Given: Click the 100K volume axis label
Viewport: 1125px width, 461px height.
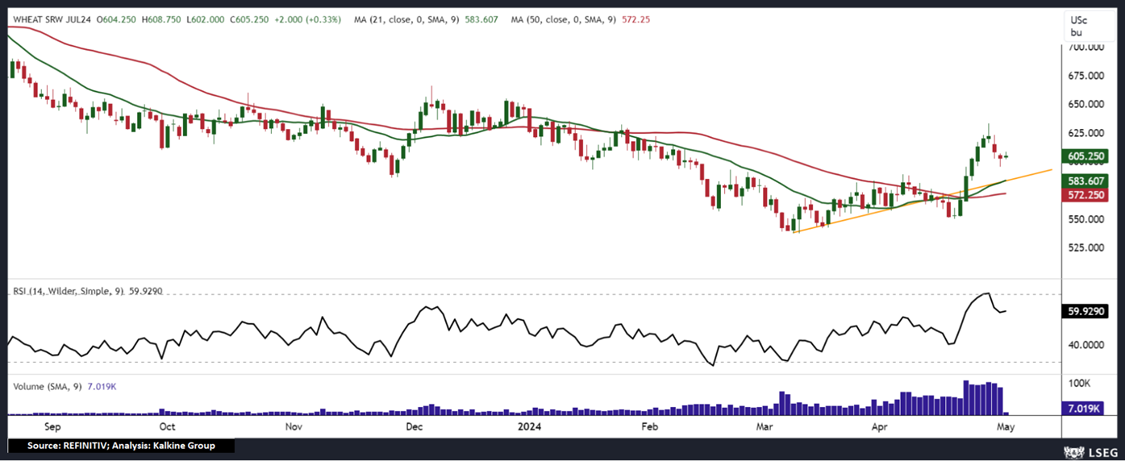Looking at the screenshot, I should tap(1080, 384).
